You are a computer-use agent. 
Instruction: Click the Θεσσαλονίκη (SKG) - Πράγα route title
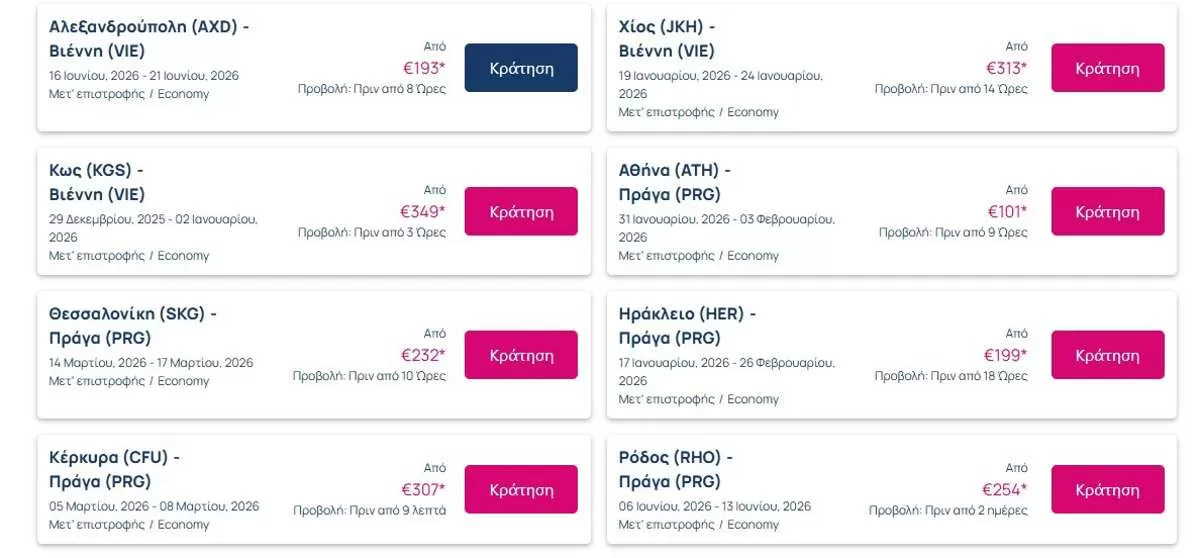[132, 326]
